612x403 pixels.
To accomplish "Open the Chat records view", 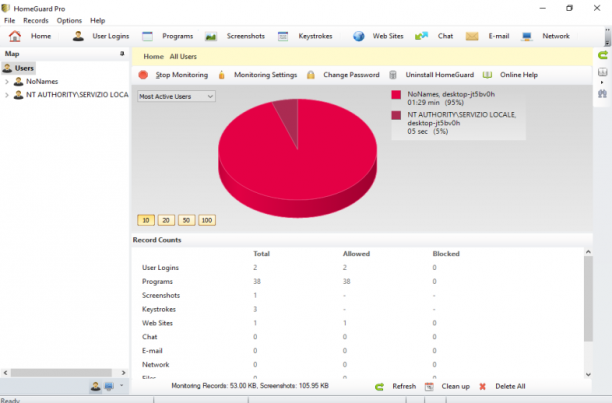I will pos(434,36).
